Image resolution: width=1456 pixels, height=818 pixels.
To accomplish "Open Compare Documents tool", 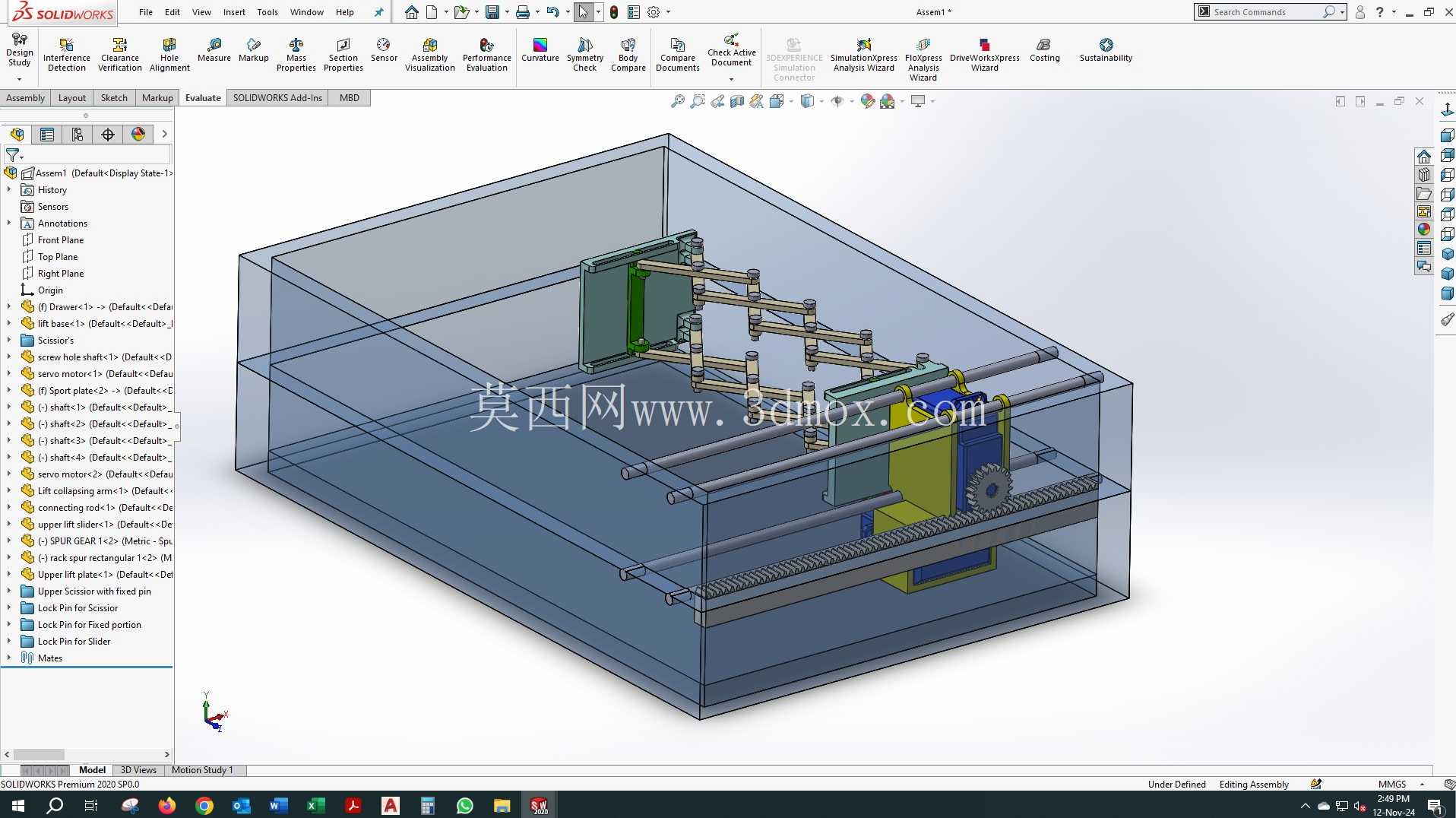I will [678, 54].
